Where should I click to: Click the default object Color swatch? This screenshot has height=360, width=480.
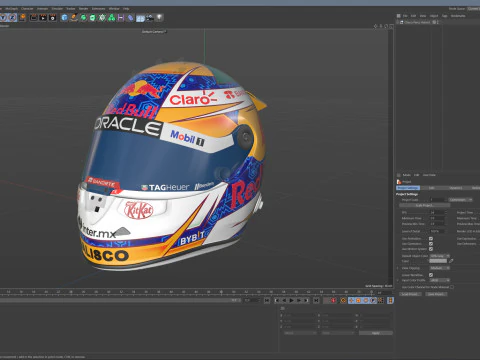coord(438,261)
